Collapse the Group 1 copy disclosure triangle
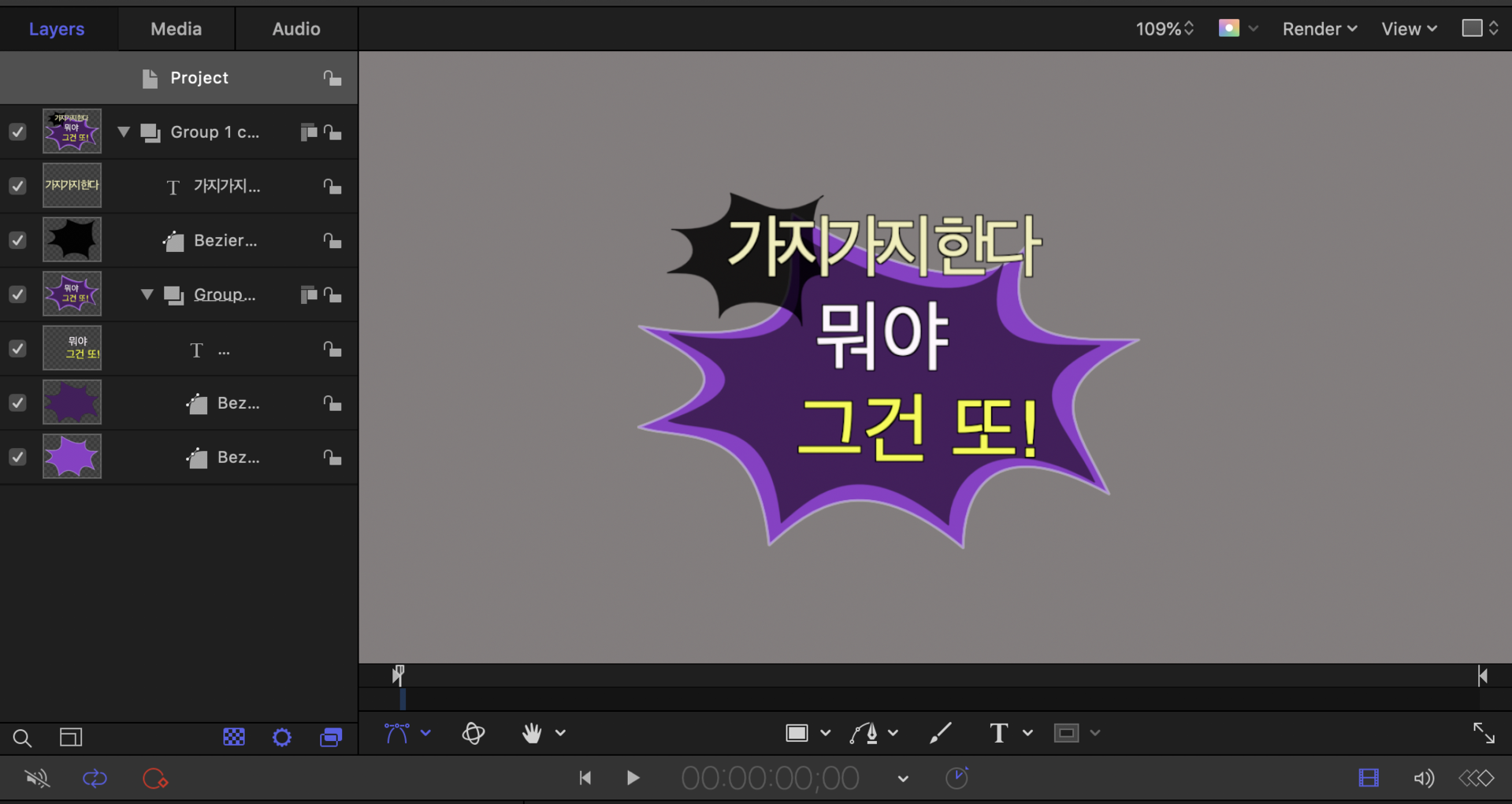This screenshot has height=804, width=1512. (124, 132)
